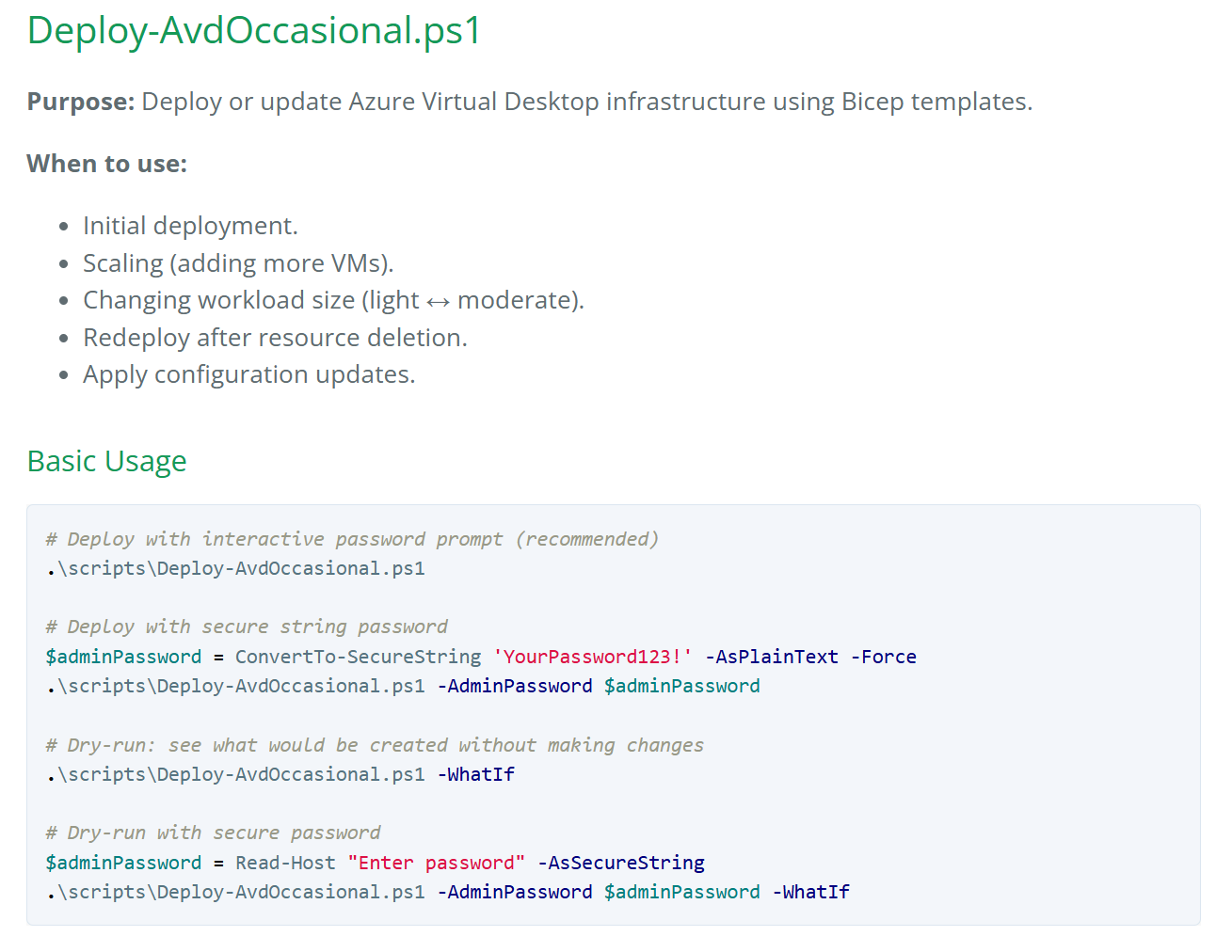Viewport: 1232px width, 952px height.
Task: Select the 'When to use:' heading
Action: tap(106, 163)
